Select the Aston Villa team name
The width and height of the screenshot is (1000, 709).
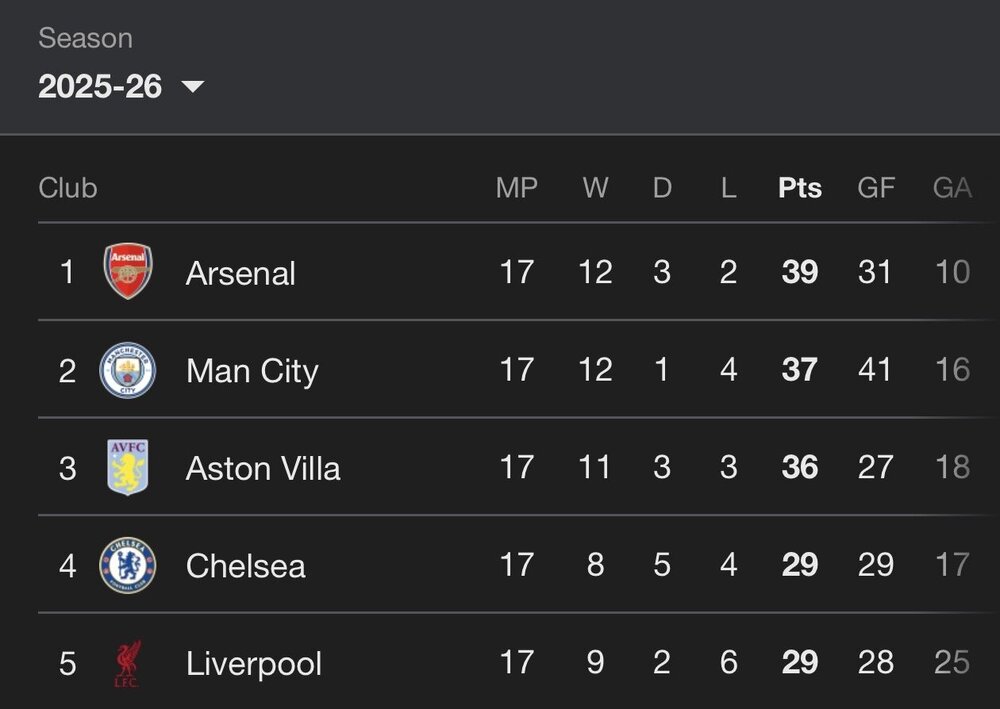pos(263,469)
